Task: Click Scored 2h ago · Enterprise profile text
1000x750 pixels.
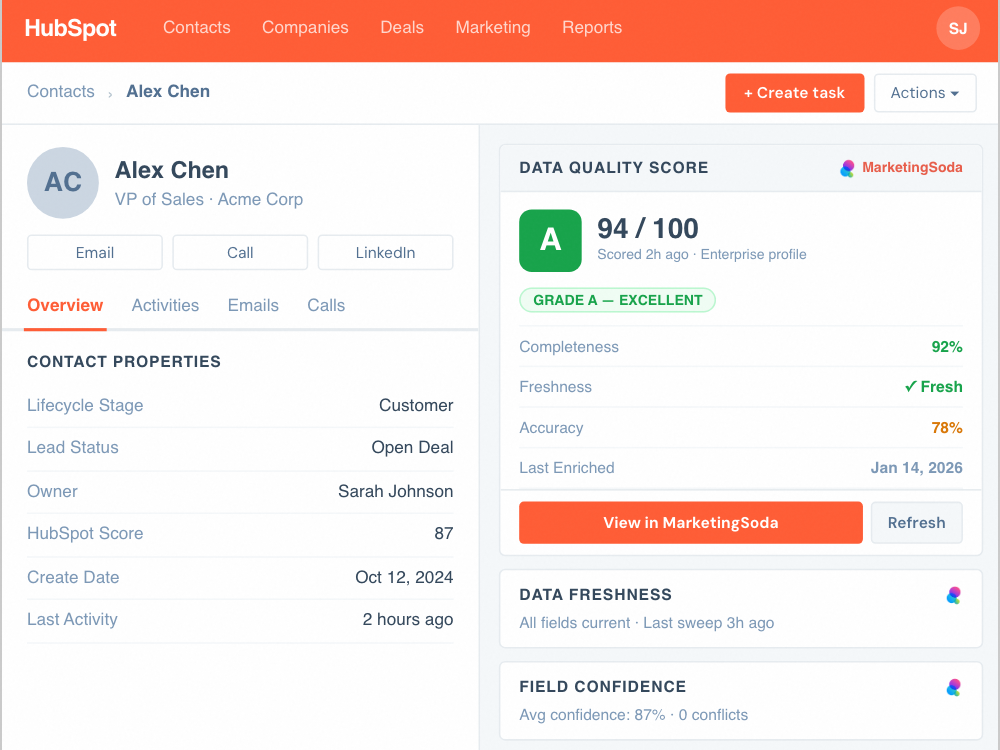Action: [x=702, y=254]
